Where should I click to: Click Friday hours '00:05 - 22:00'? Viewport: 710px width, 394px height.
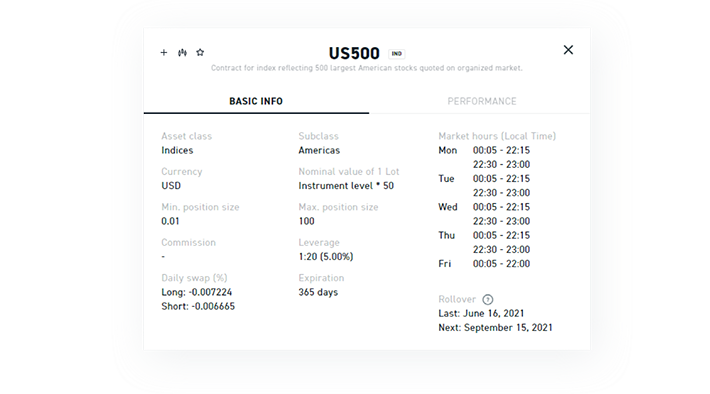pyautogui.click(x=501, y=264)
